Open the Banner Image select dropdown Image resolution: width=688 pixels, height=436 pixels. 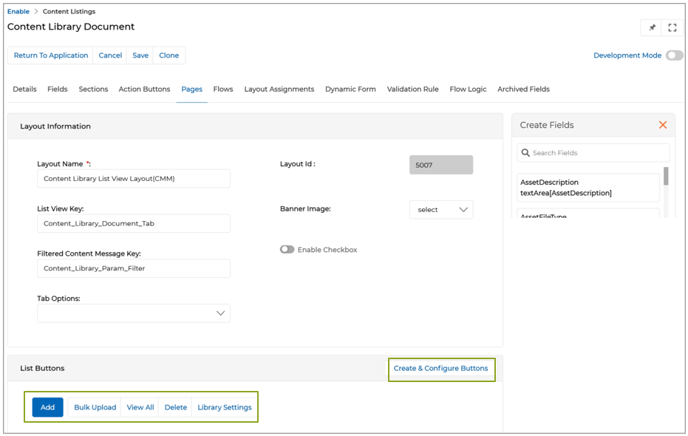point(441,210)
